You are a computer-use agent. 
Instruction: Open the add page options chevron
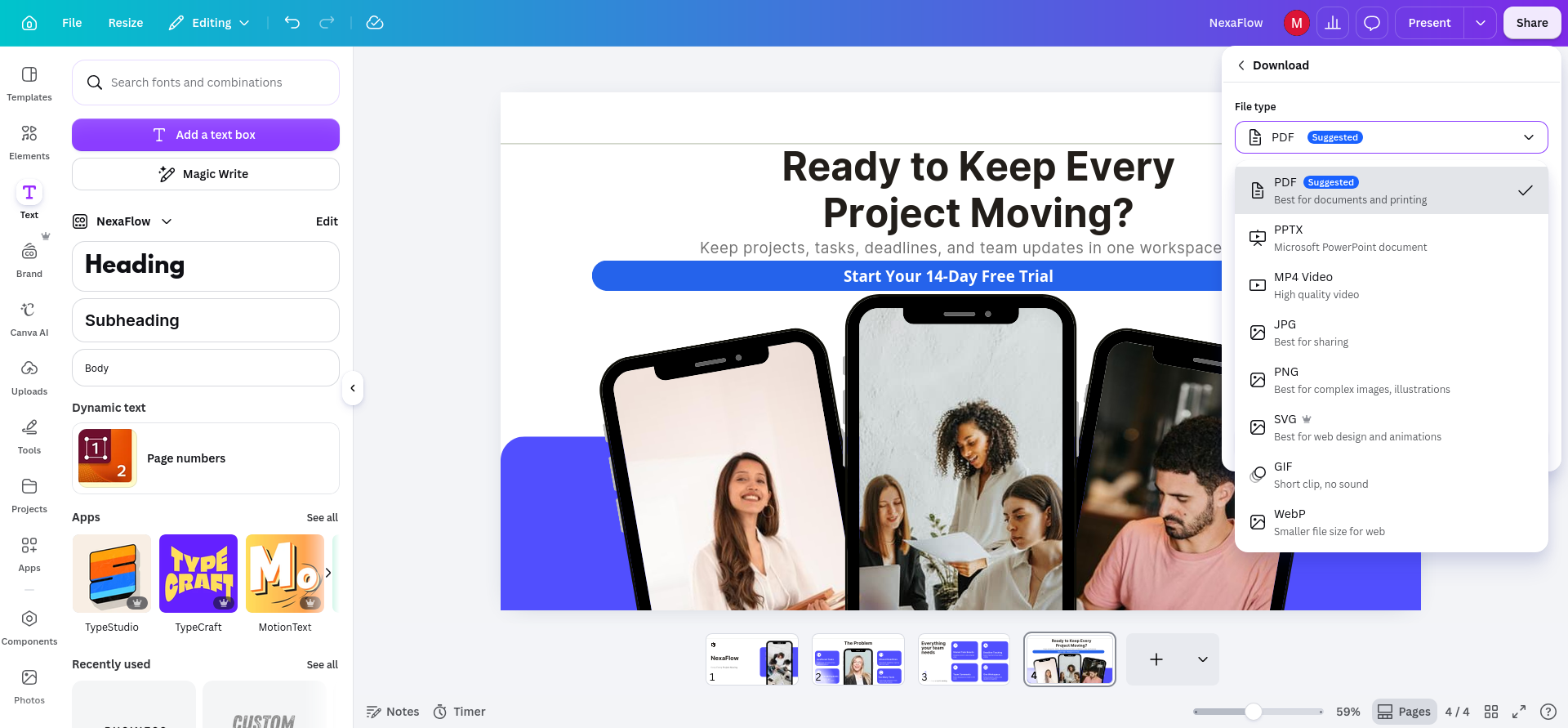(x=1202, y=659)
